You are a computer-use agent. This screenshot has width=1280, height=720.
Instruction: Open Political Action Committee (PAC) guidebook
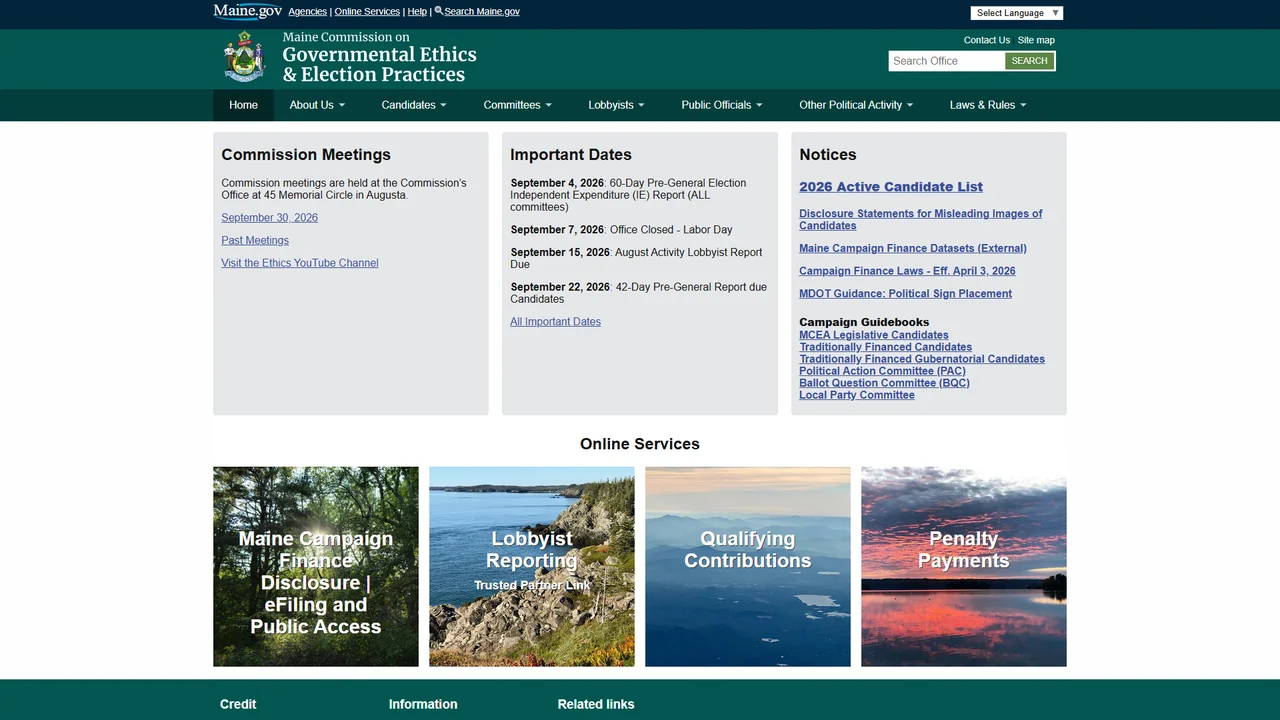pyautogui.click(x=882, y=371)
